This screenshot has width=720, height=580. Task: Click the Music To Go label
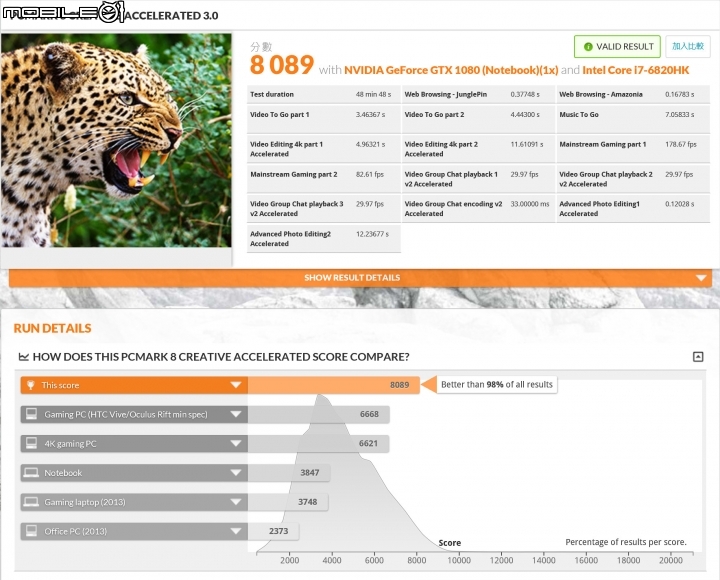click(x=579, y=114)
